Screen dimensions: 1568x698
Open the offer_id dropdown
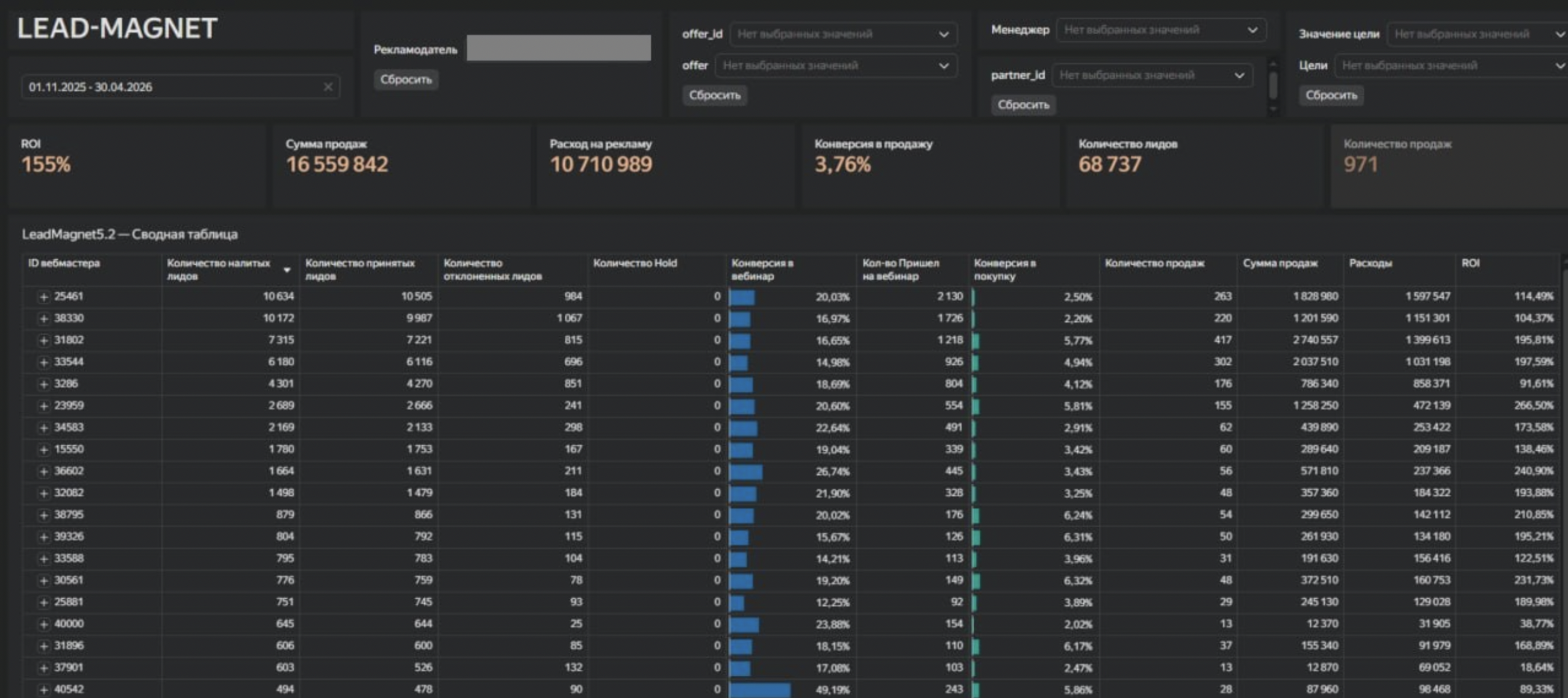pyautogui.click(x=843, y=34)
